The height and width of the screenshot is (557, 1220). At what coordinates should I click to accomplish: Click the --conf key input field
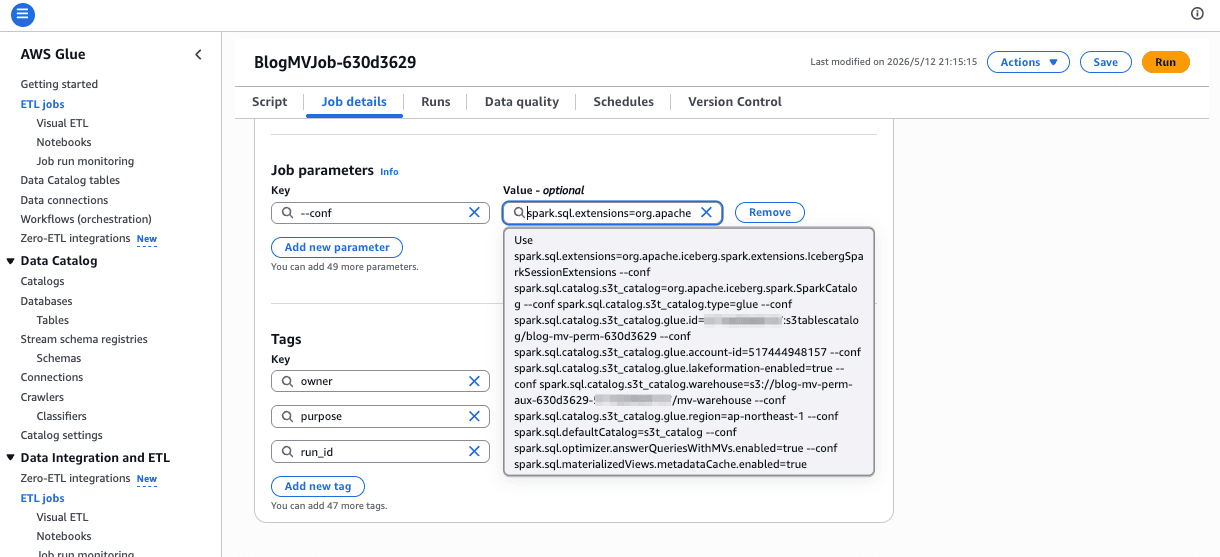pos(380,212)
